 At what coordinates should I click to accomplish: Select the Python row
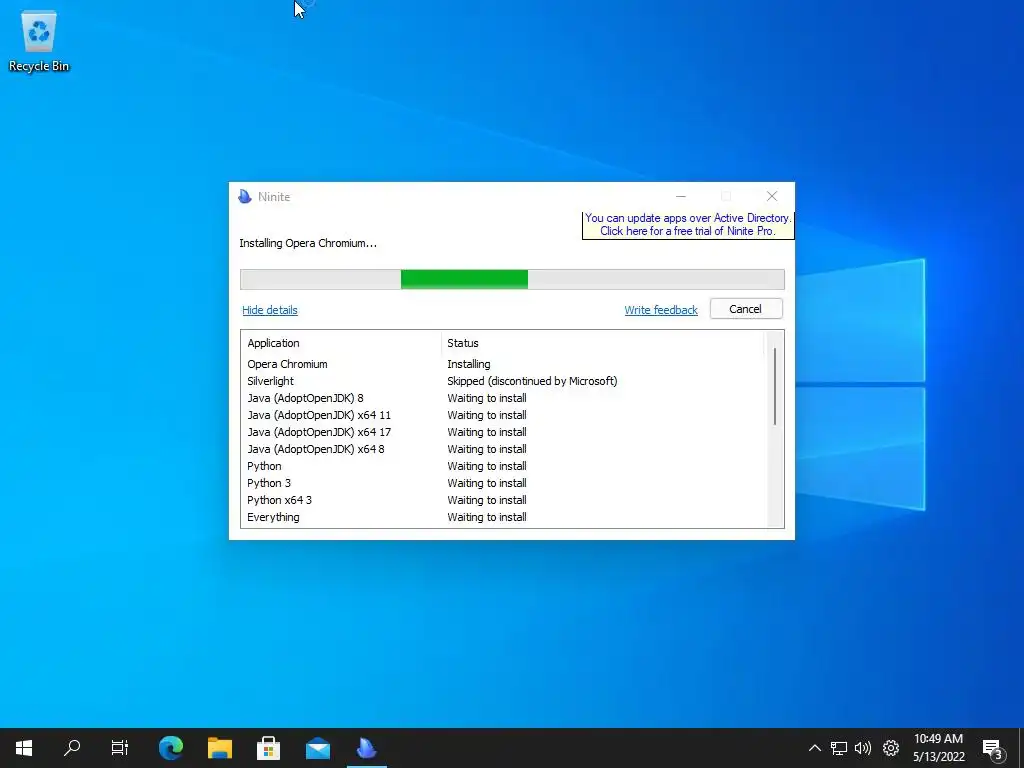click(503, 466)
